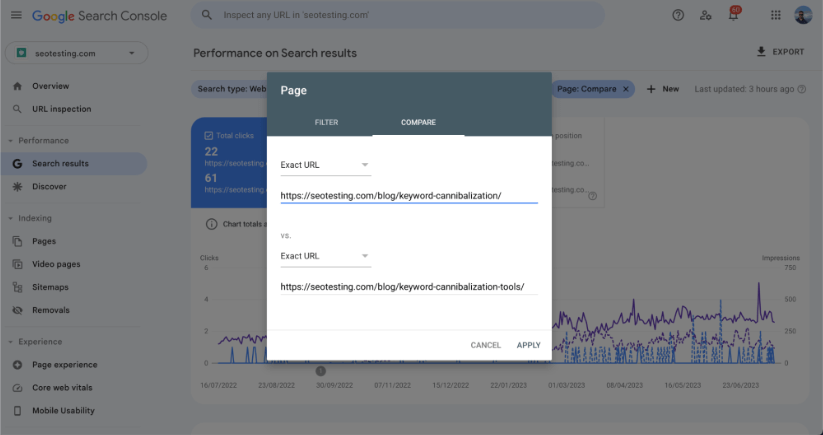Screen dimensions: 823x435
Task: Open Removals in sidebar
Action: pos(50,310)
